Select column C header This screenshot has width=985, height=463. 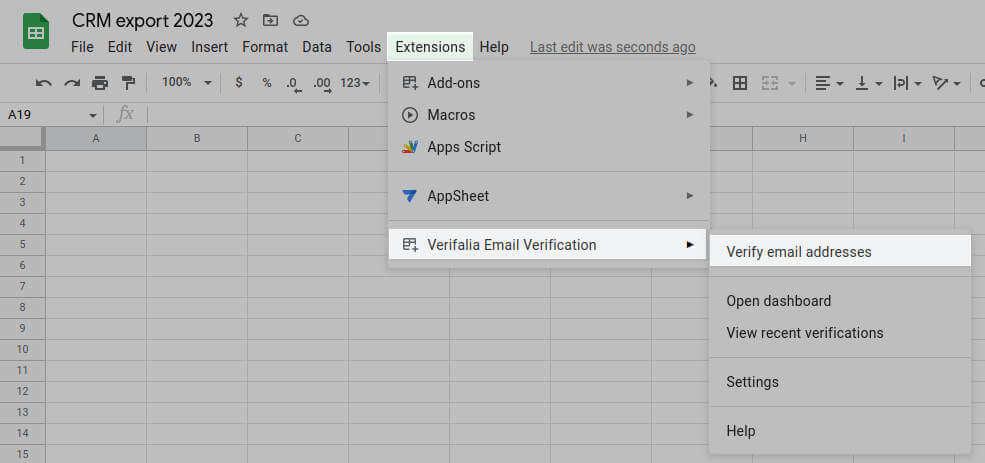(298, 138)
